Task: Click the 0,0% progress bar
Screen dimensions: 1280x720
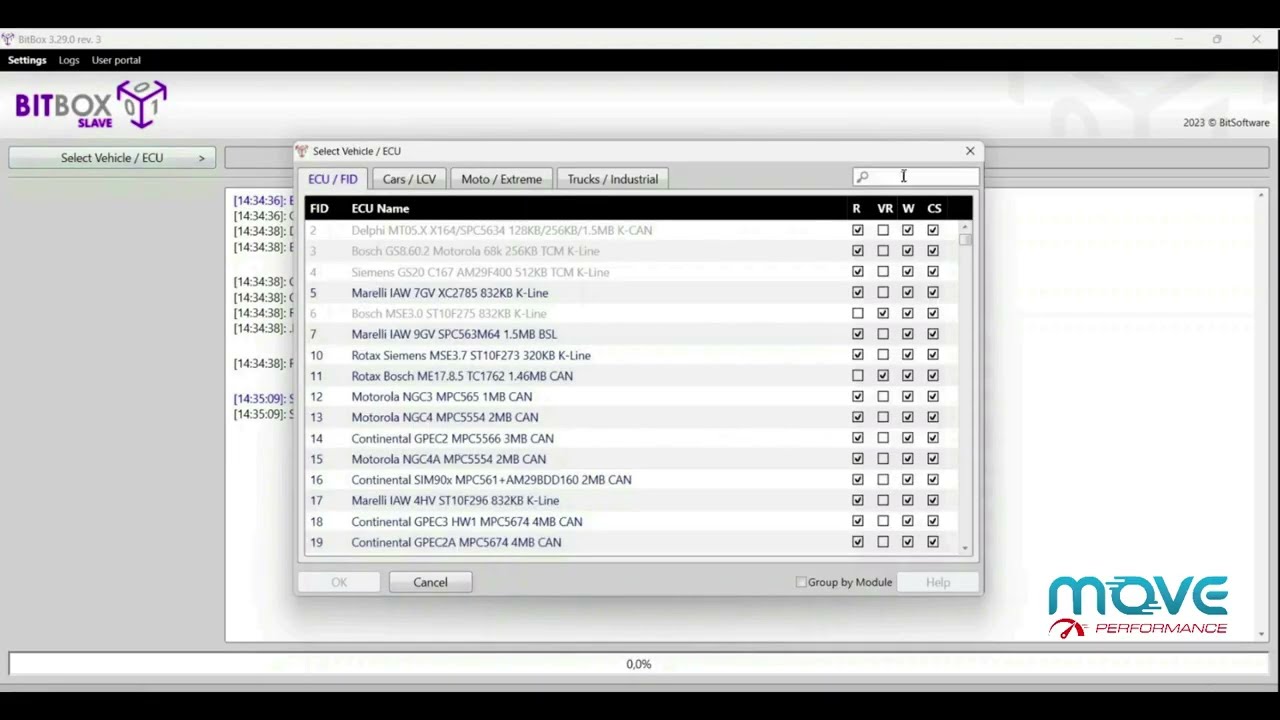Action: click(638, 664)
